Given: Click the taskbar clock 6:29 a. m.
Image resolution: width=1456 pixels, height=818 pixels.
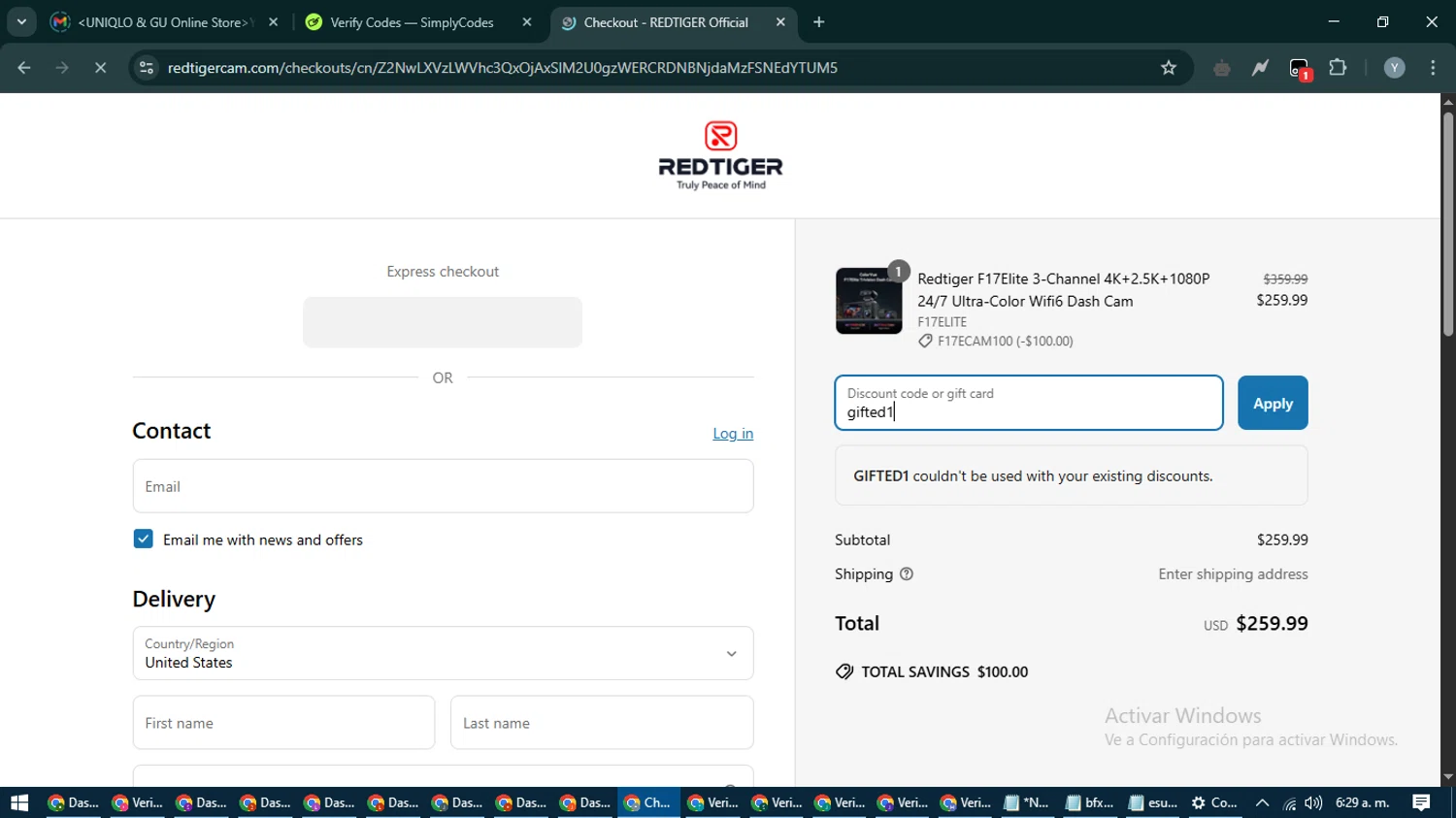Looking at the screenshot, I should tap(1363, 802).
